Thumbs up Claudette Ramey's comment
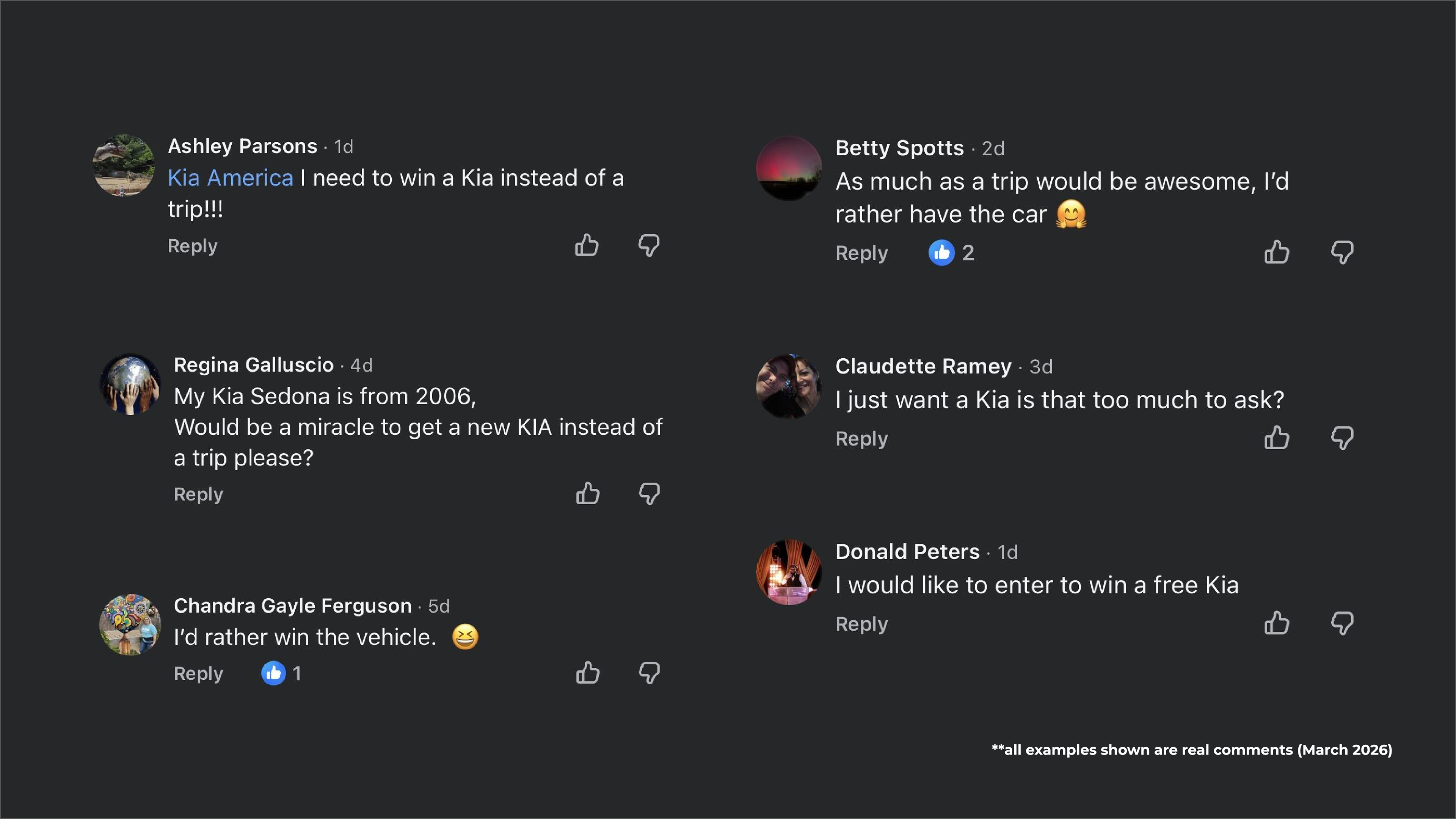This screenshot has width=1456, height=819. point(1277,438)
